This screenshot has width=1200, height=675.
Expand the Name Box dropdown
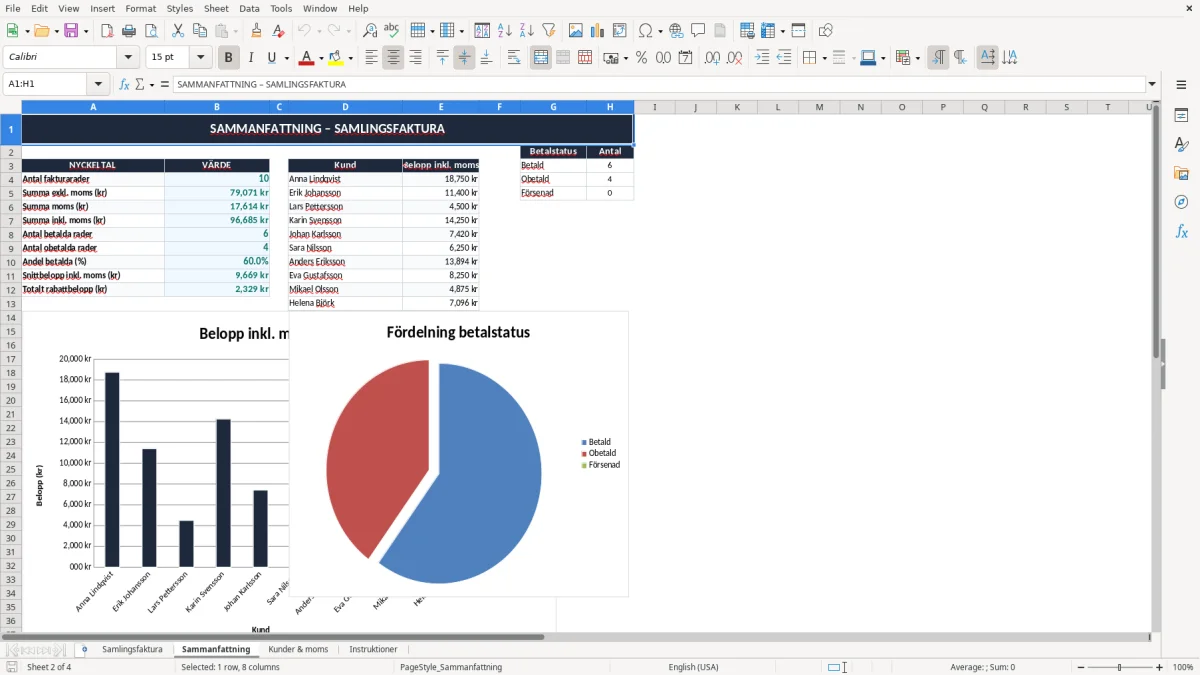click(x=98, y=84)
